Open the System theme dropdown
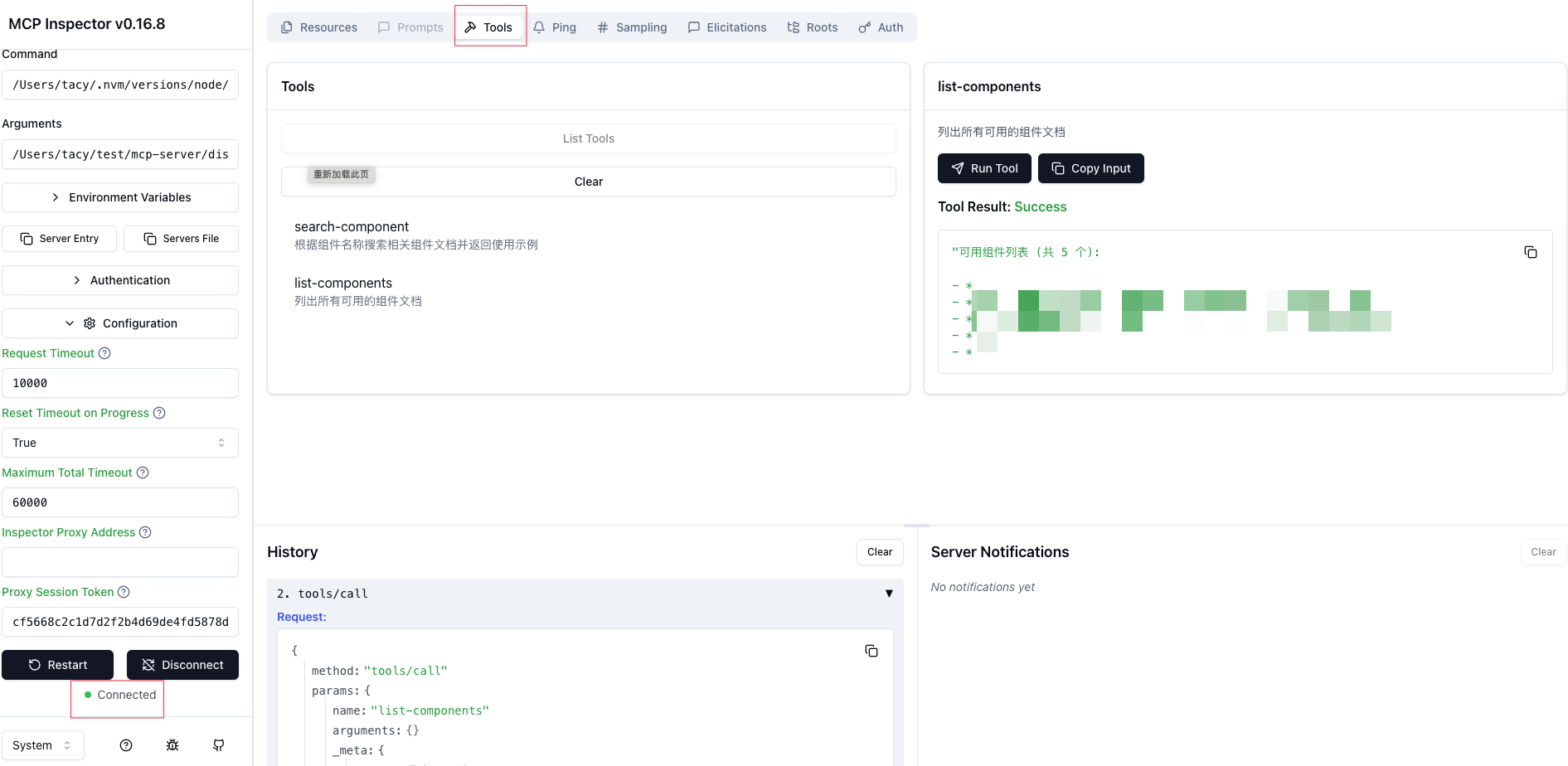This screenshot has width=1568, height=766. (43, 745)
